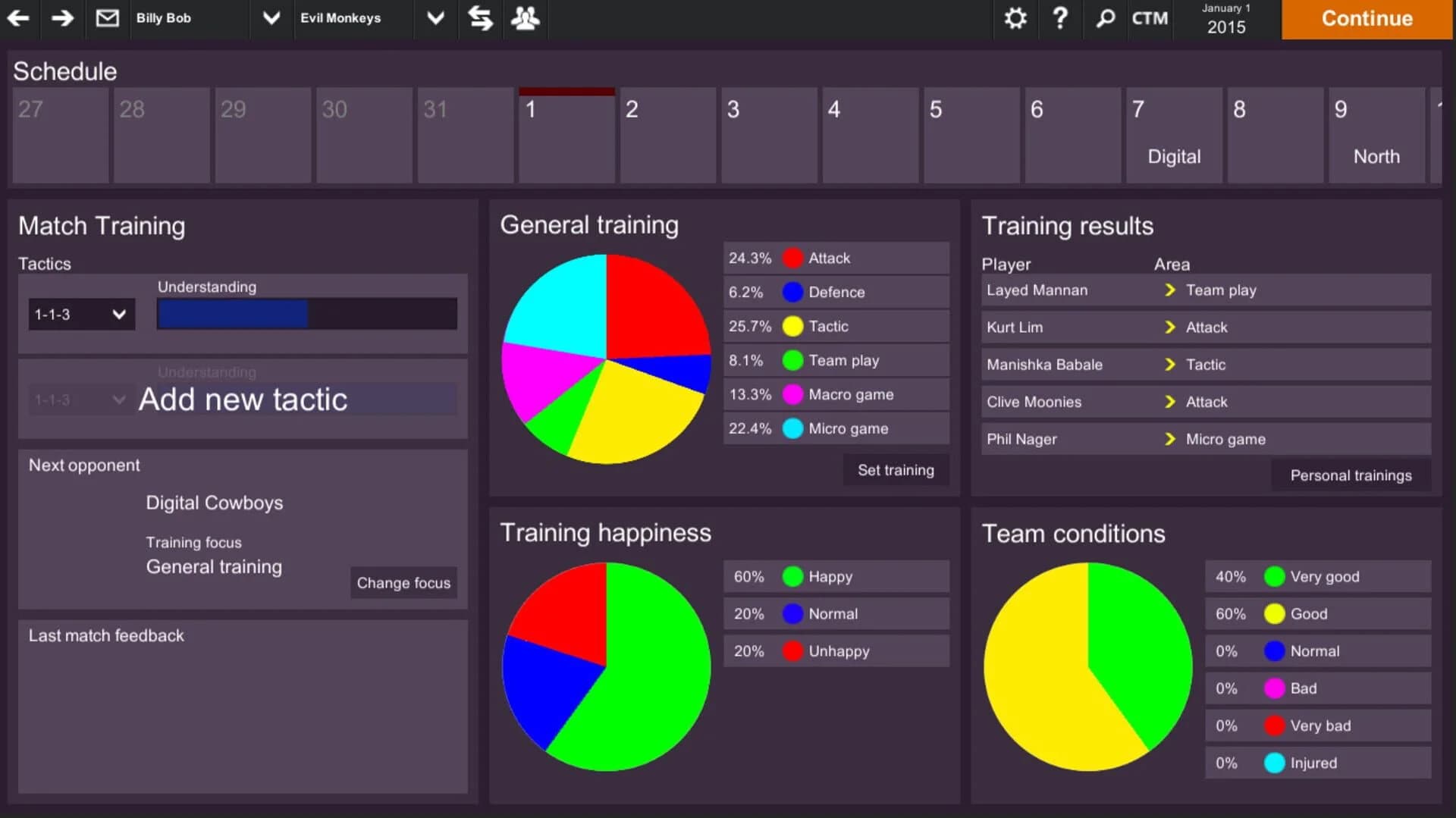Click Change focus for training
Viewport: 1456px width, 818px height.
point(403,582)
